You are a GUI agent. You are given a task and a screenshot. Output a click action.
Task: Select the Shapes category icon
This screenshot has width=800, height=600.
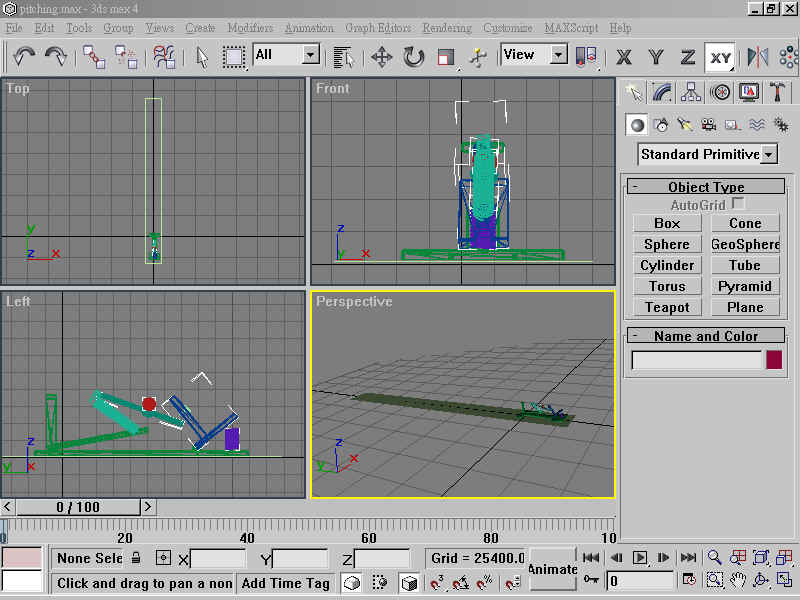[661, 124]
